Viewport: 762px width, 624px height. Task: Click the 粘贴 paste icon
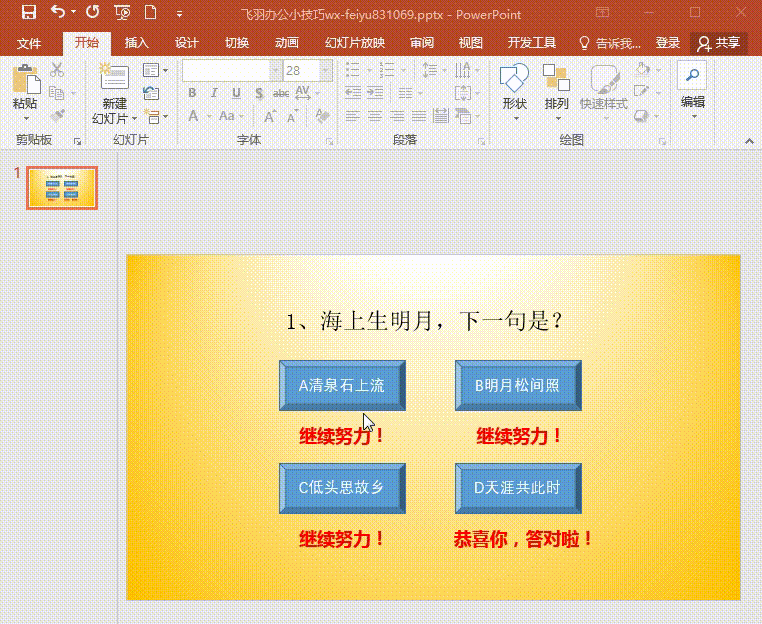(26, 78)
